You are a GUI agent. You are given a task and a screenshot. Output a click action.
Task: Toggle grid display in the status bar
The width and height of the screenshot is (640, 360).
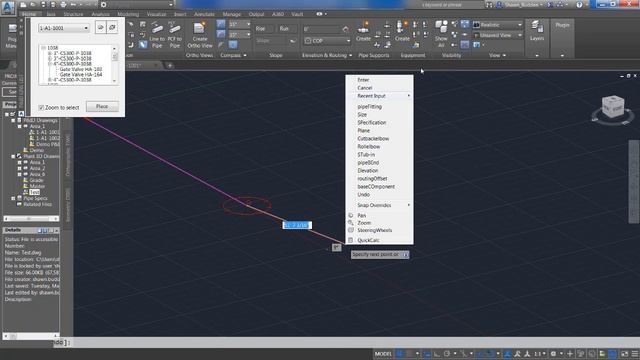(400, 354)
